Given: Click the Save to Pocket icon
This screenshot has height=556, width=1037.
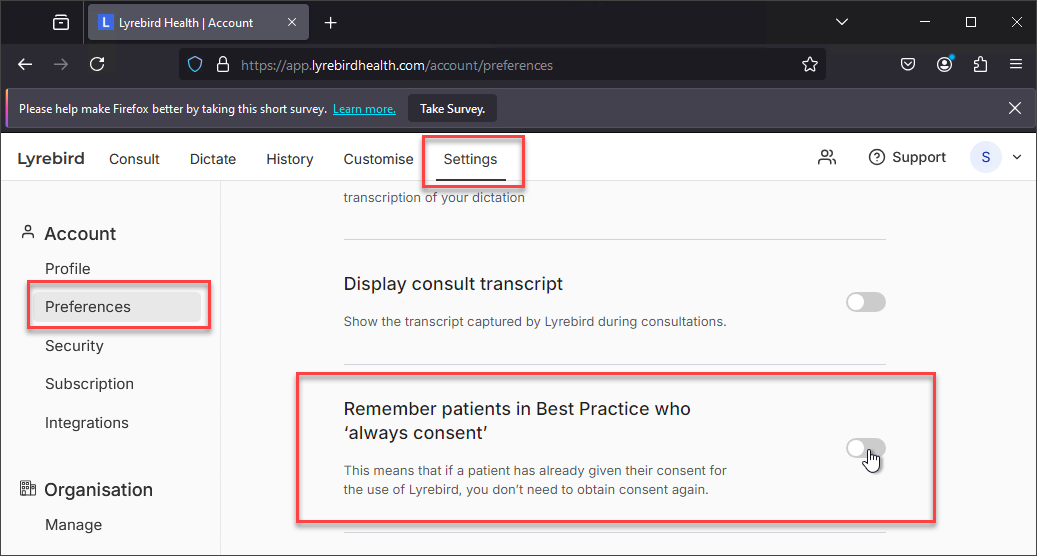Looking at the screenshot, I should [908, 64].
